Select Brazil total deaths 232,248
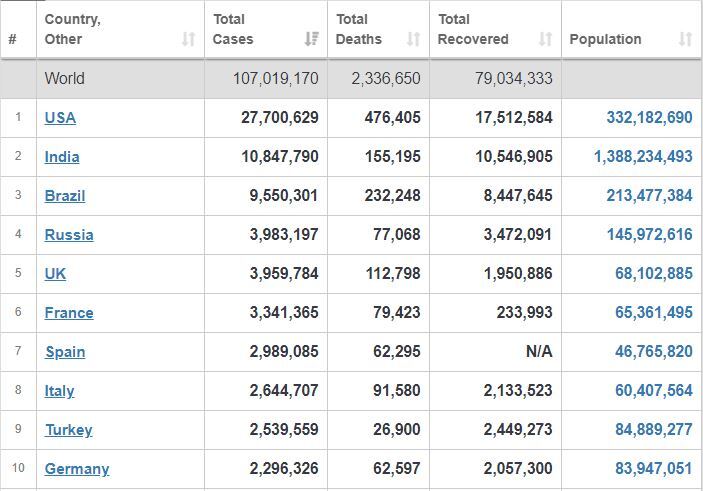Viewport: 703px width, 491px height. pyautogui.click(x=392, y=196)
